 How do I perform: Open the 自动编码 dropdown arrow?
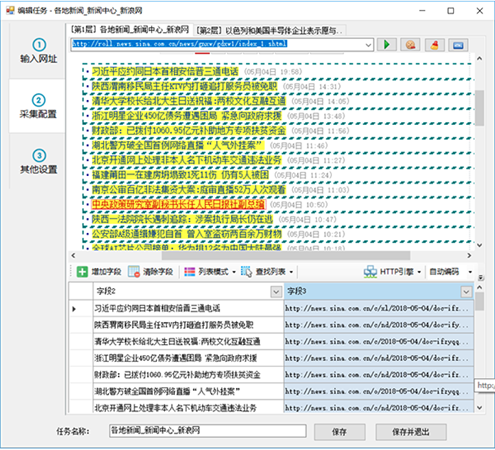click(x=470, y=272)
